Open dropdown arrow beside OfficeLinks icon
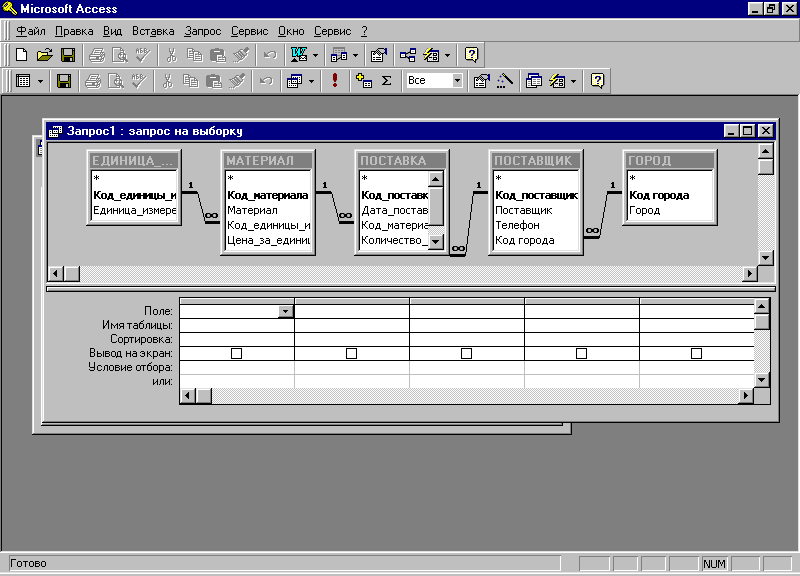The width and height of the screenshot is (800, 576). coord(315,55)
